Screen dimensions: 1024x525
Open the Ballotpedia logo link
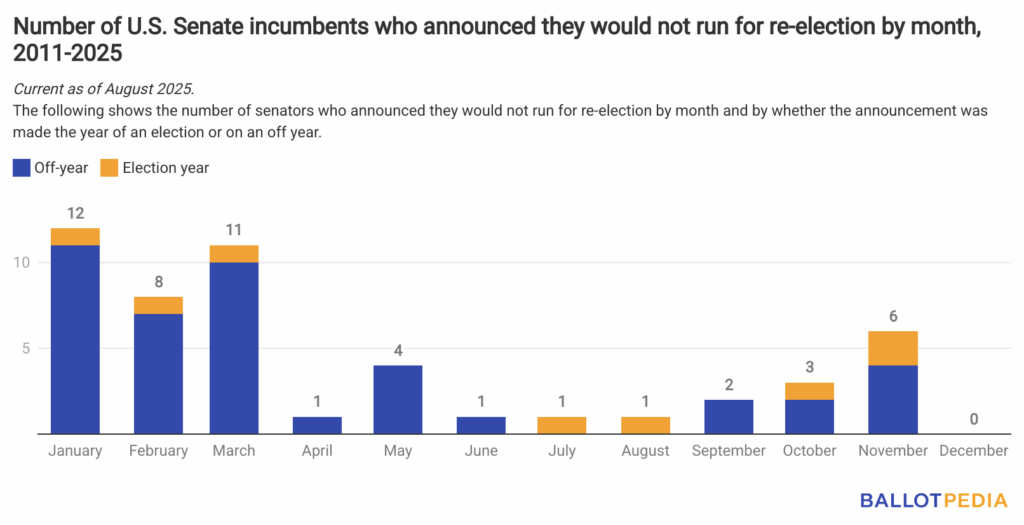(934, 501)
